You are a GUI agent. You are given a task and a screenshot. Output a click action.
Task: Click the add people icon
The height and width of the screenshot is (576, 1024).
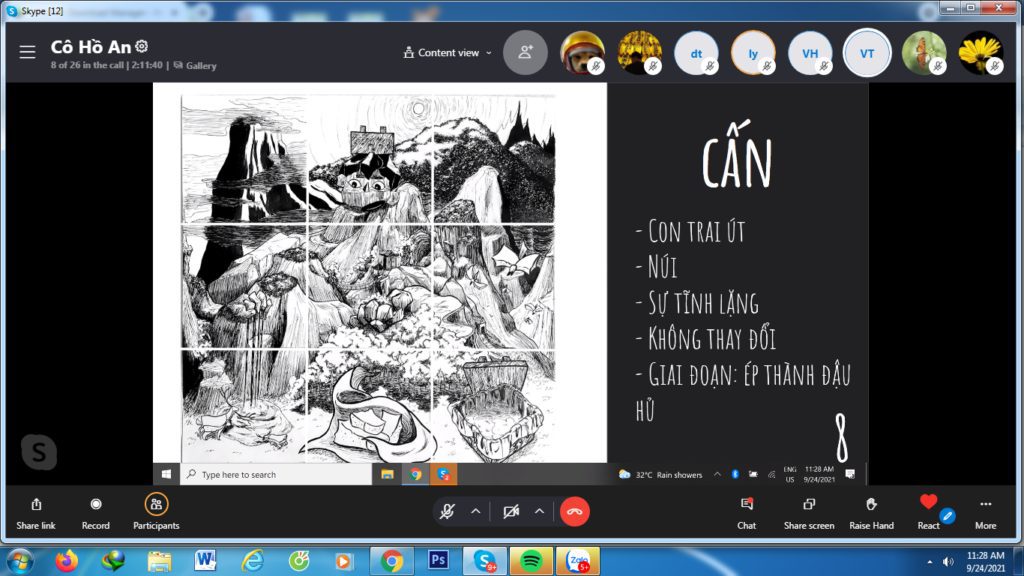(525, 53)
